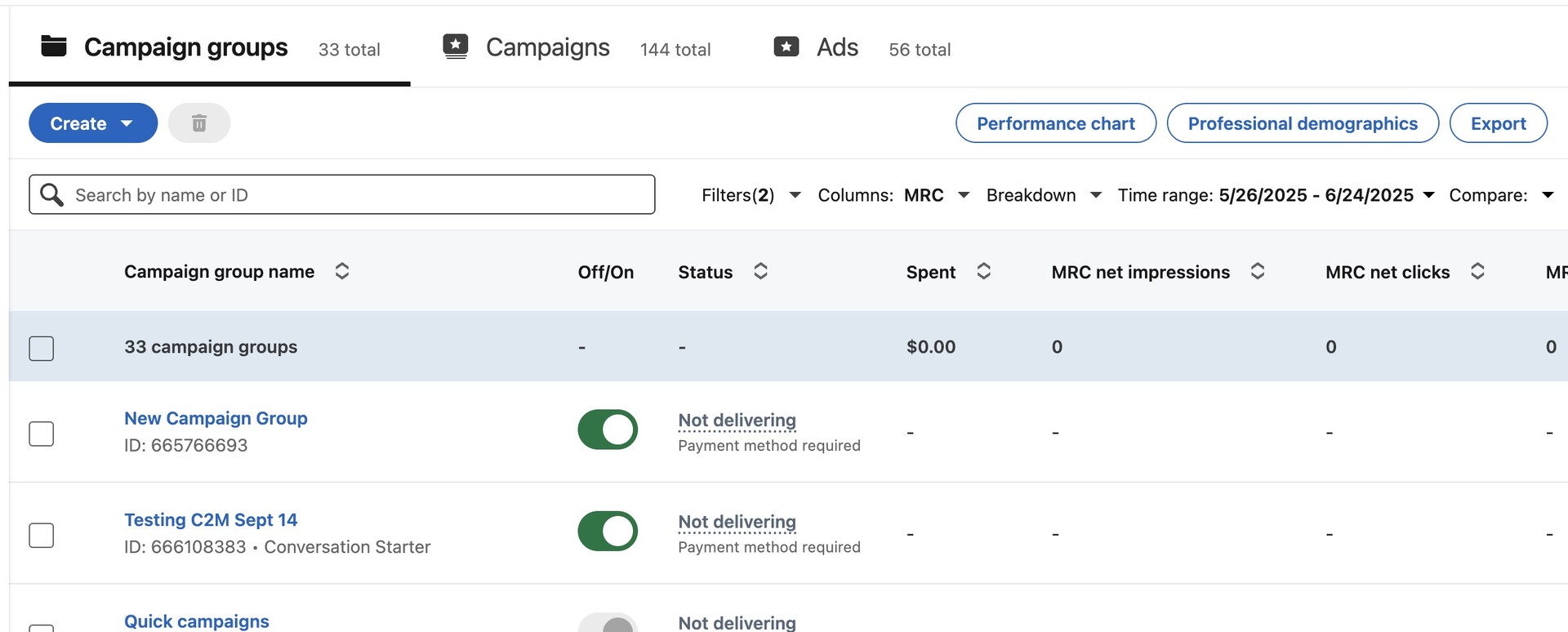The image size is (1568, 632).
Task: Open Quick campaigns link
Action: pyautogui.click(x=197, y=621)
